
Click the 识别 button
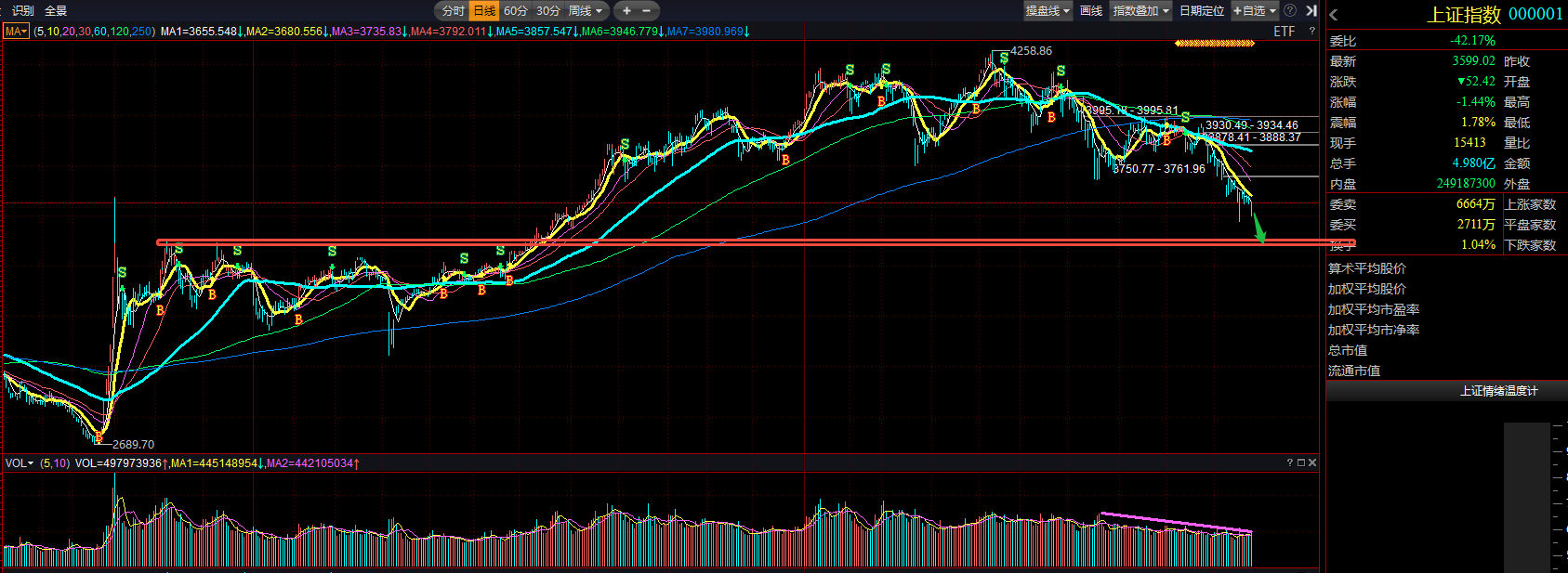coord(23,11)
